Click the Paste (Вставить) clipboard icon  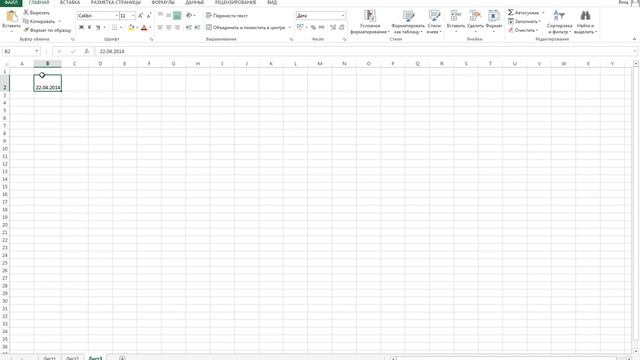pyautogui.click(x=11, y=16)
